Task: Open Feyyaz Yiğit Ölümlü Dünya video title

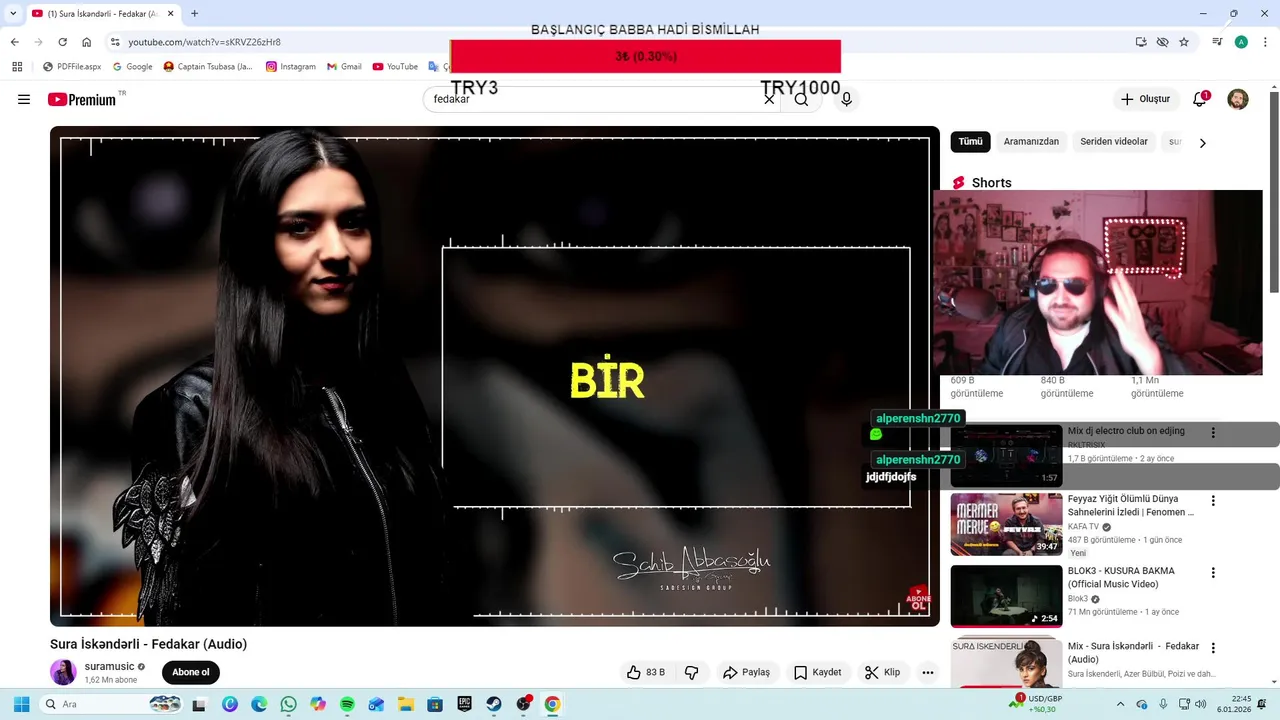Action: click(1131, 505)
